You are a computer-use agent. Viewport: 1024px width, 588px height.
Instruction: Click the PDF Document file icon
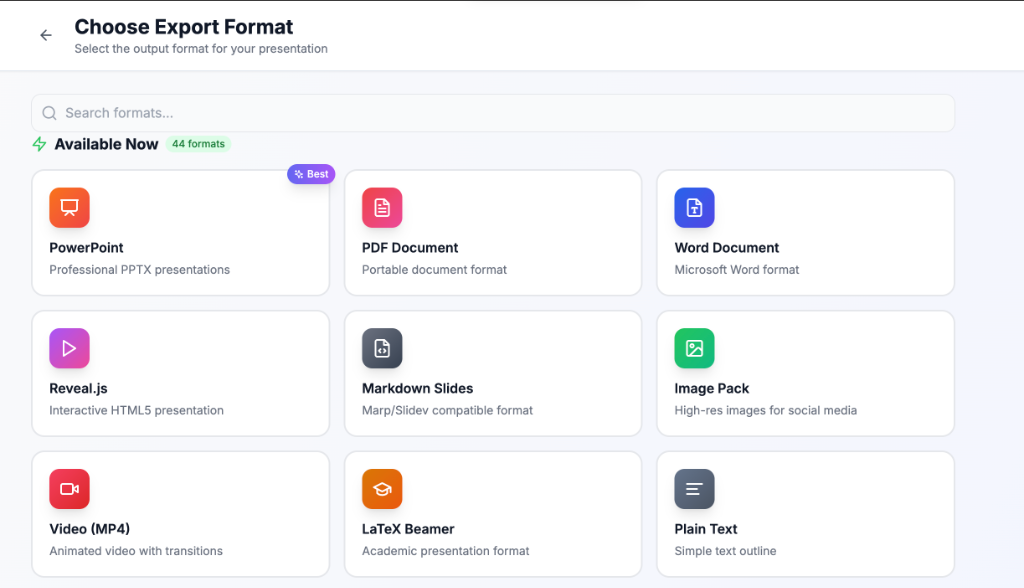click(x=381, y=207)
